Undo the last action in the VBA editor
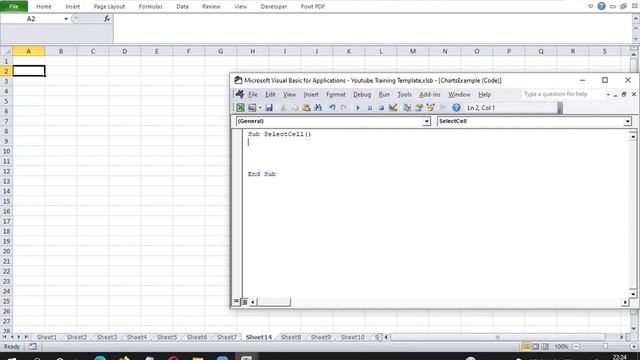The image size is (640, 360). (x=332, y=108)
